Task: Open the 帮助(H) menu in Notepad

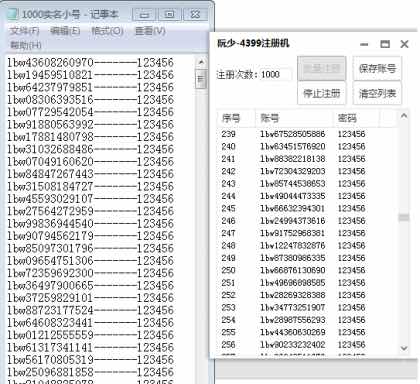Action: [x=26, y=45]
